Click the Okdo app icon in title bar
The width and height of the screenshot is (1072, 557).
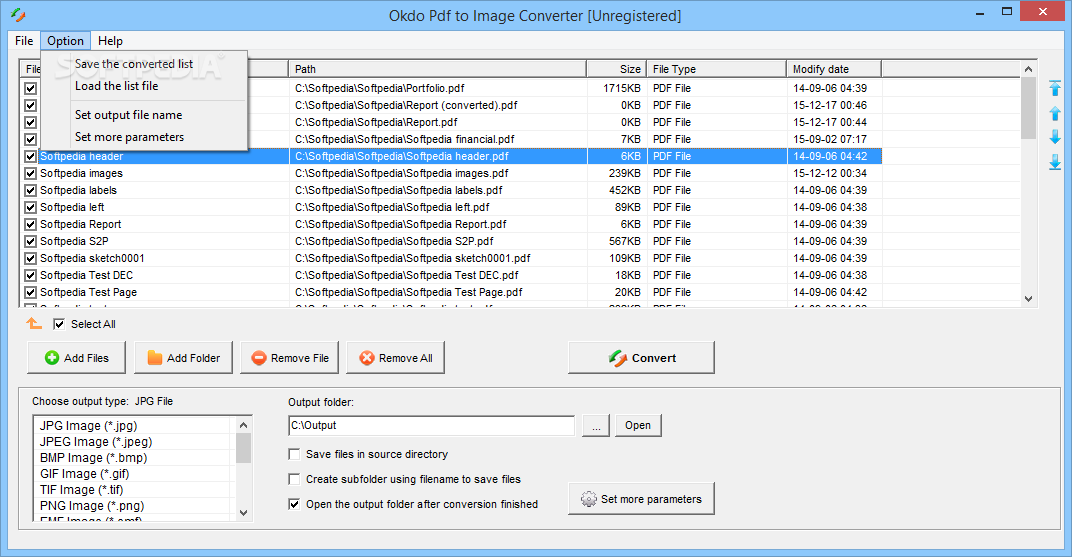click(18, 14)
